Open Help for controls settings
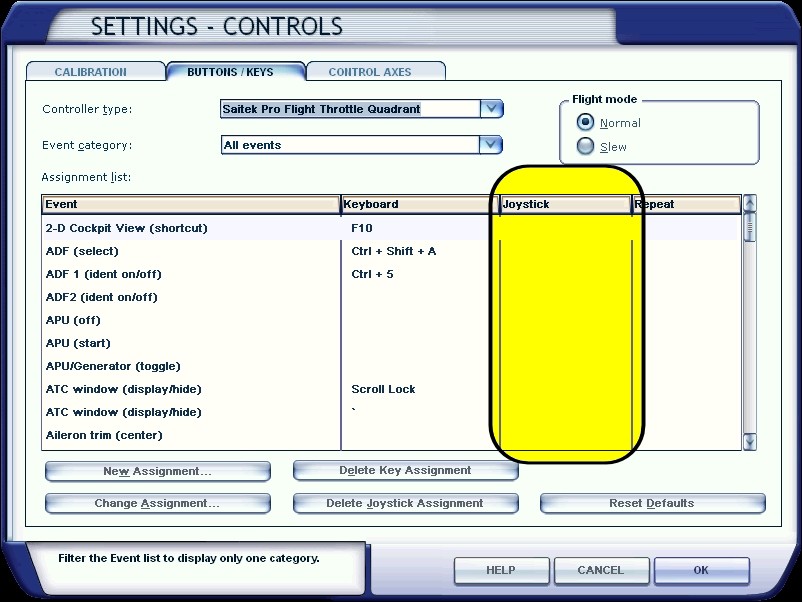 tap(501, 570)
